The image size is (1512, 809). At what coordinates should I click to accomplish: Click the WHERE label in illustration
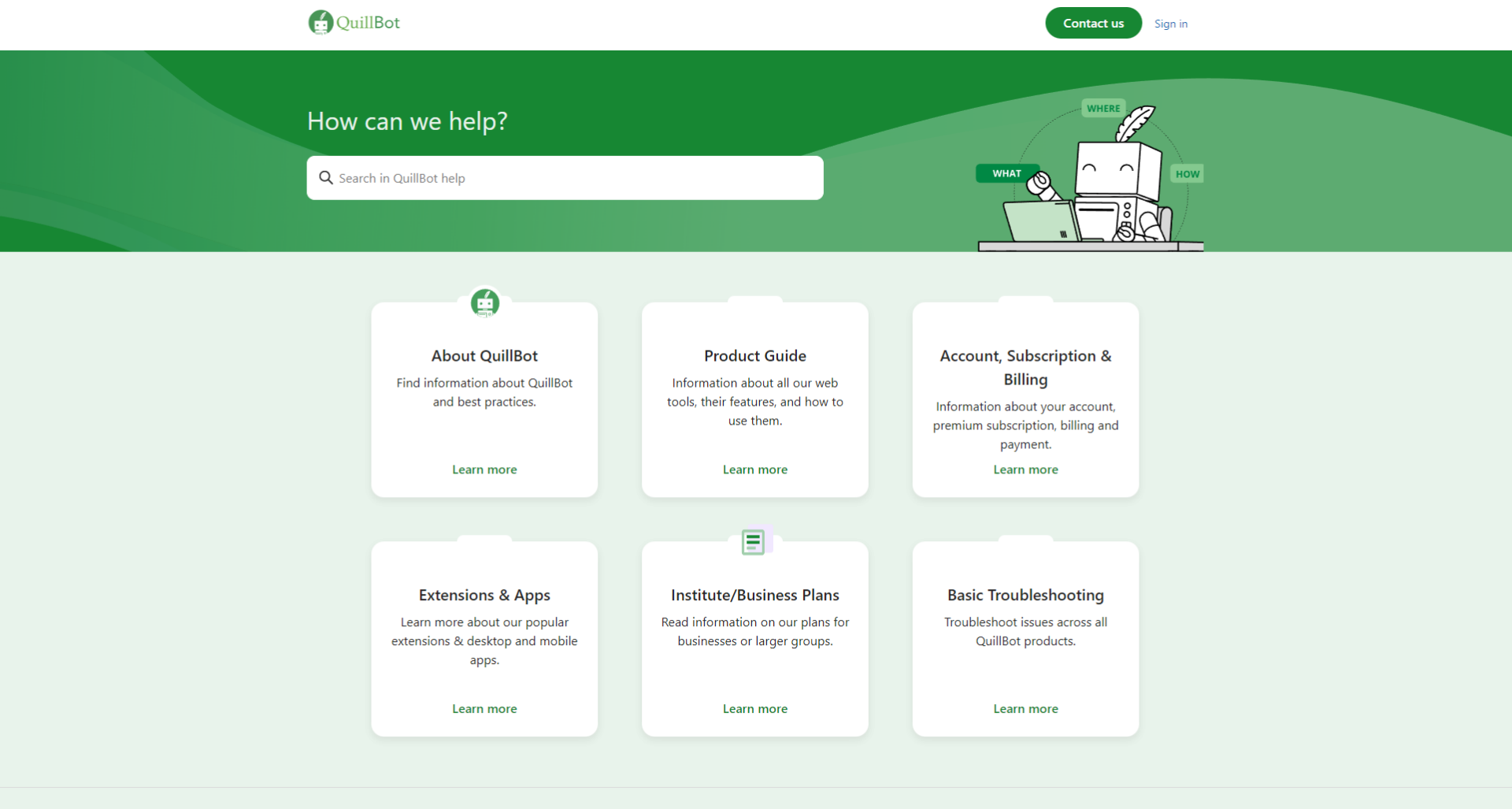click(1102, 109)
